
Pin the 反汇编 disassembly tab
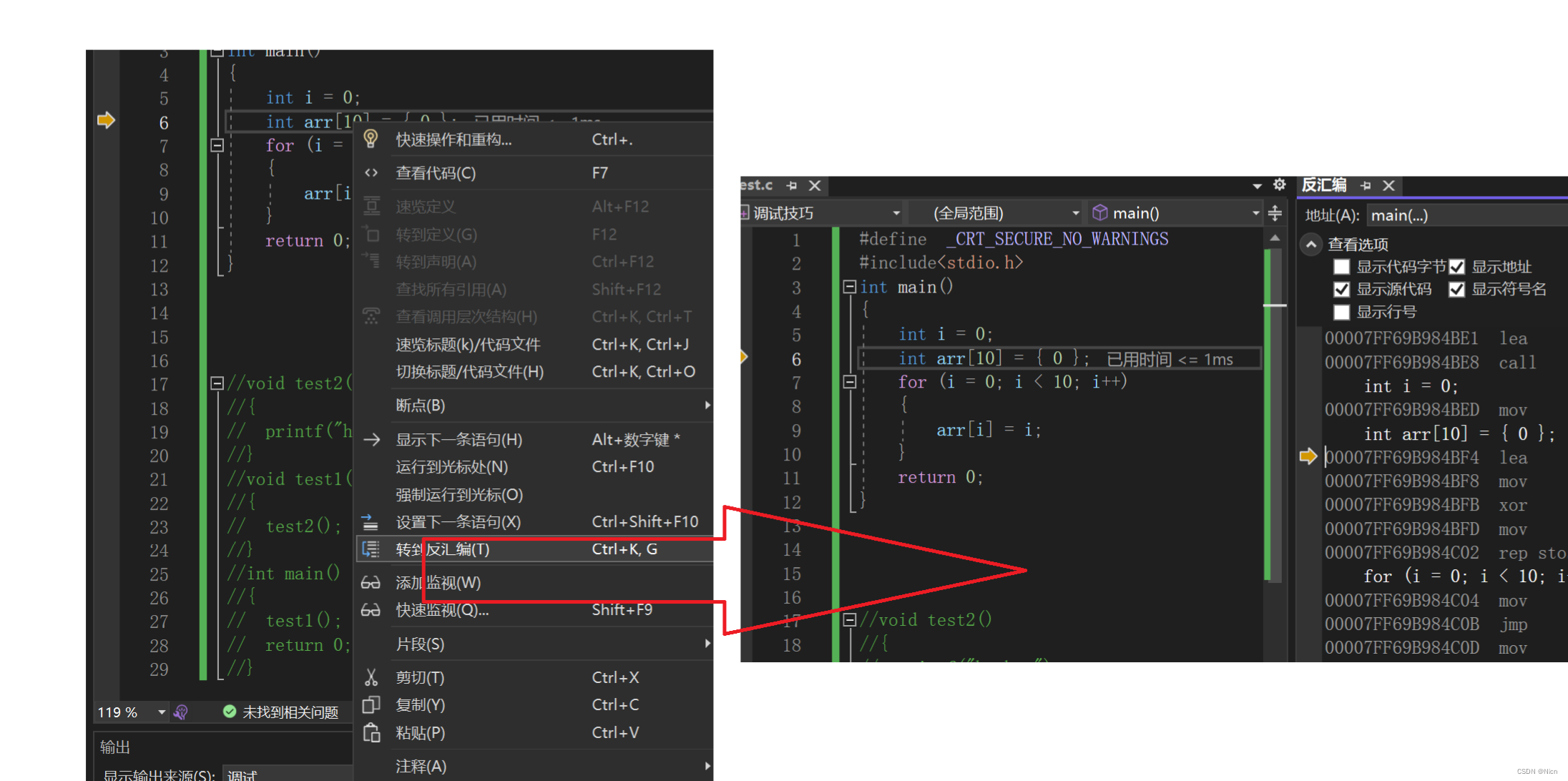tap(1366, 185)
